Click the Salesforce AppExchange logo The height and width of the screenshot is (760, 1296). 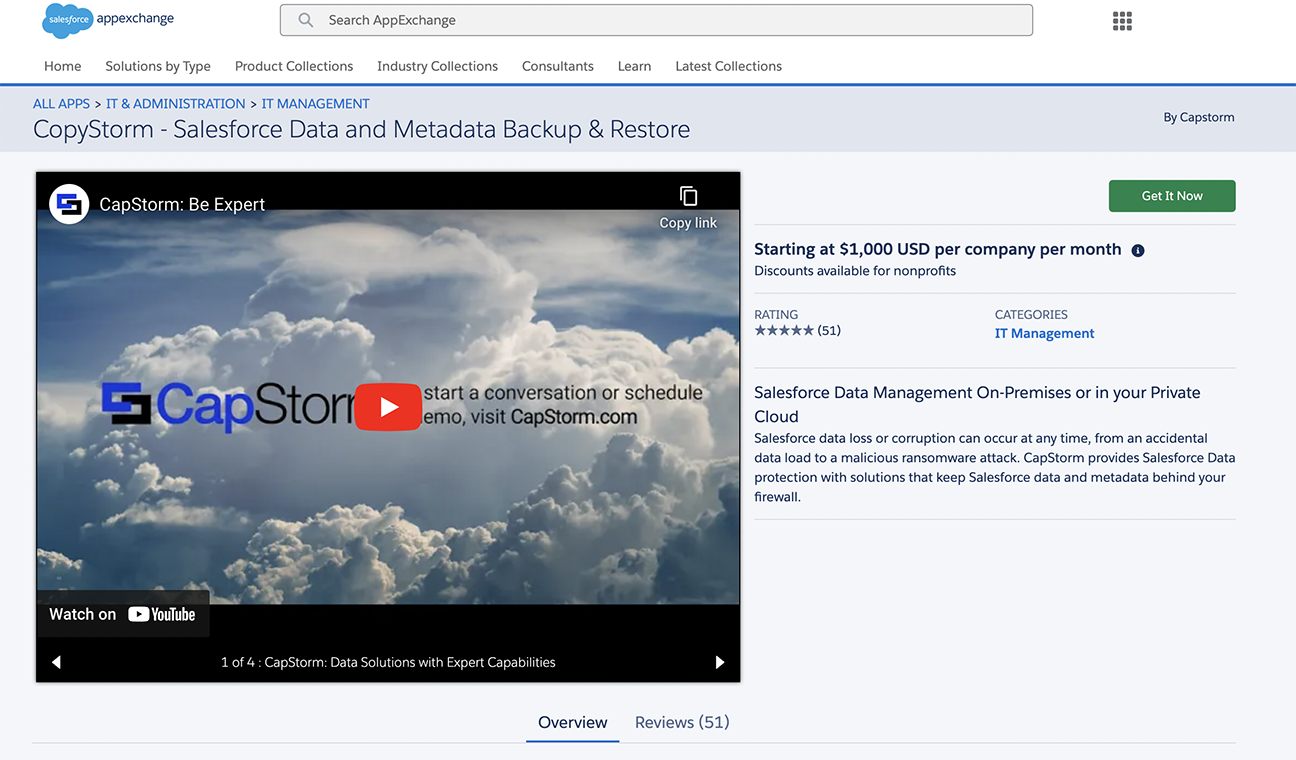(108, 20)
